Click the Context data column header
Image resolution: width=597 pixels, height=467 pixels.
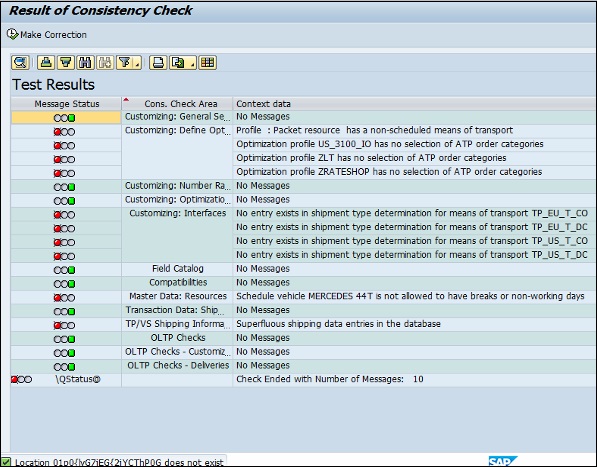[414, 104]
